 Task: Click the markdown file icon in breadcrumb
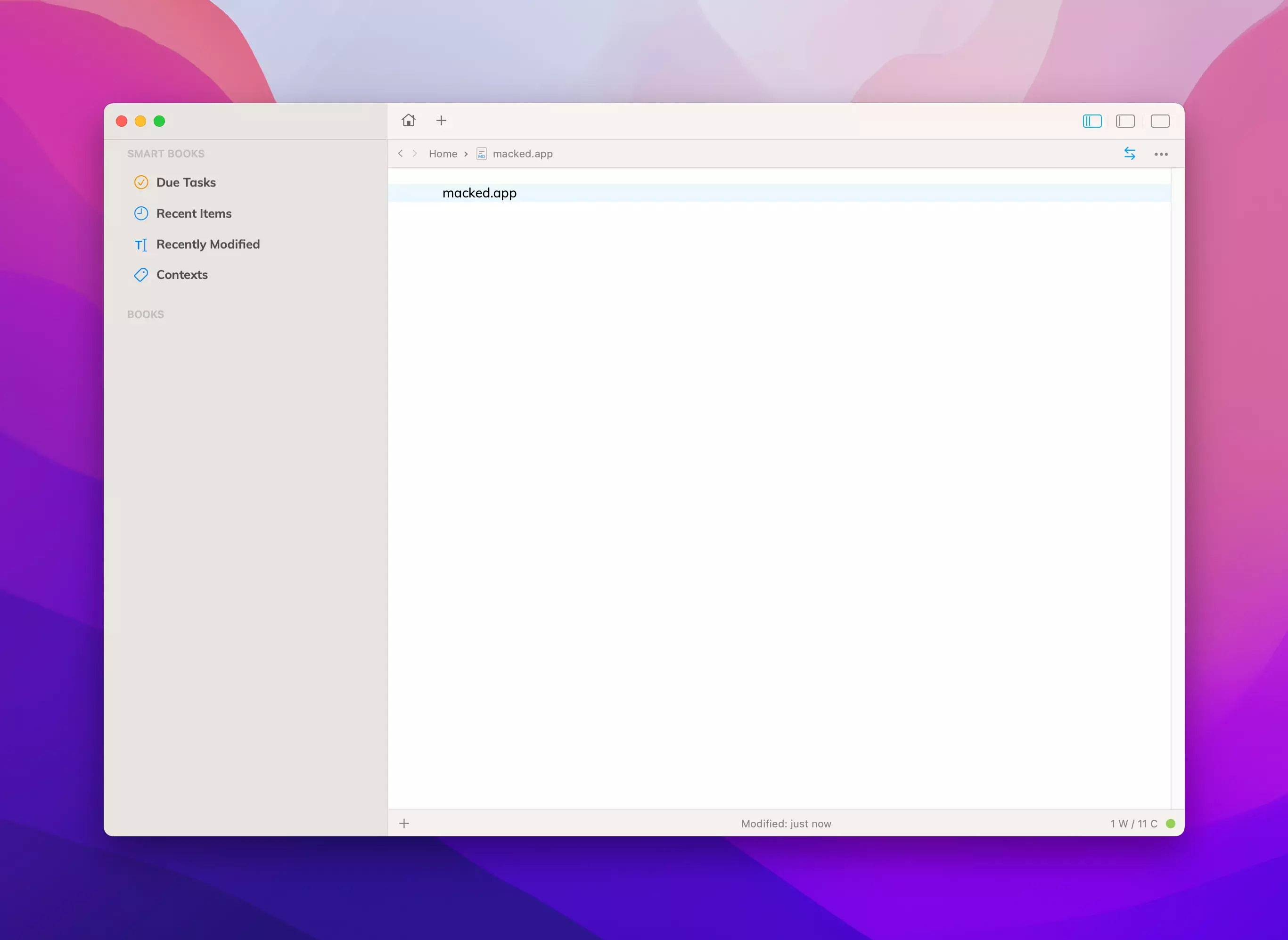481,154
